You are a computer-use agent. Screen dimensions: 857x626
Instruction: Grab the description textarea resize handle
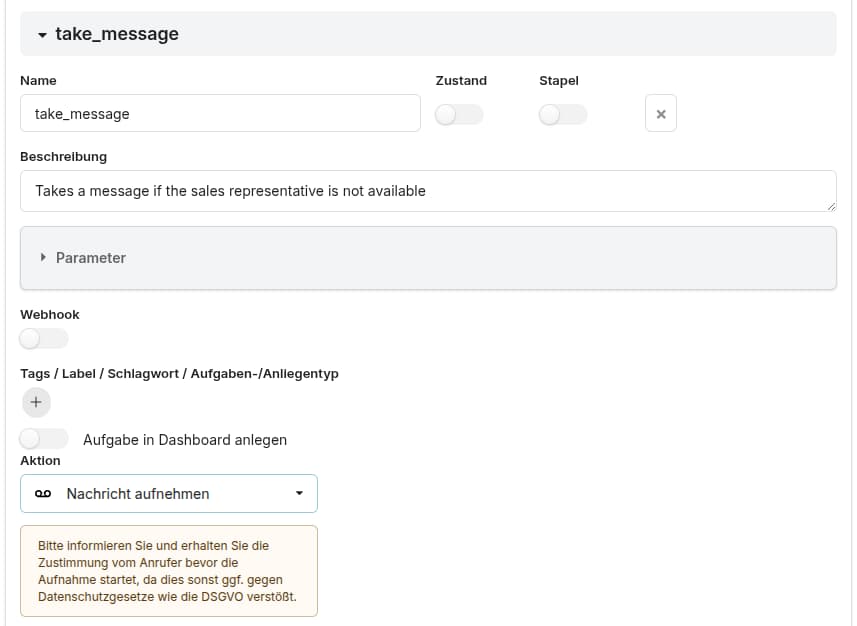pos(831,206)
